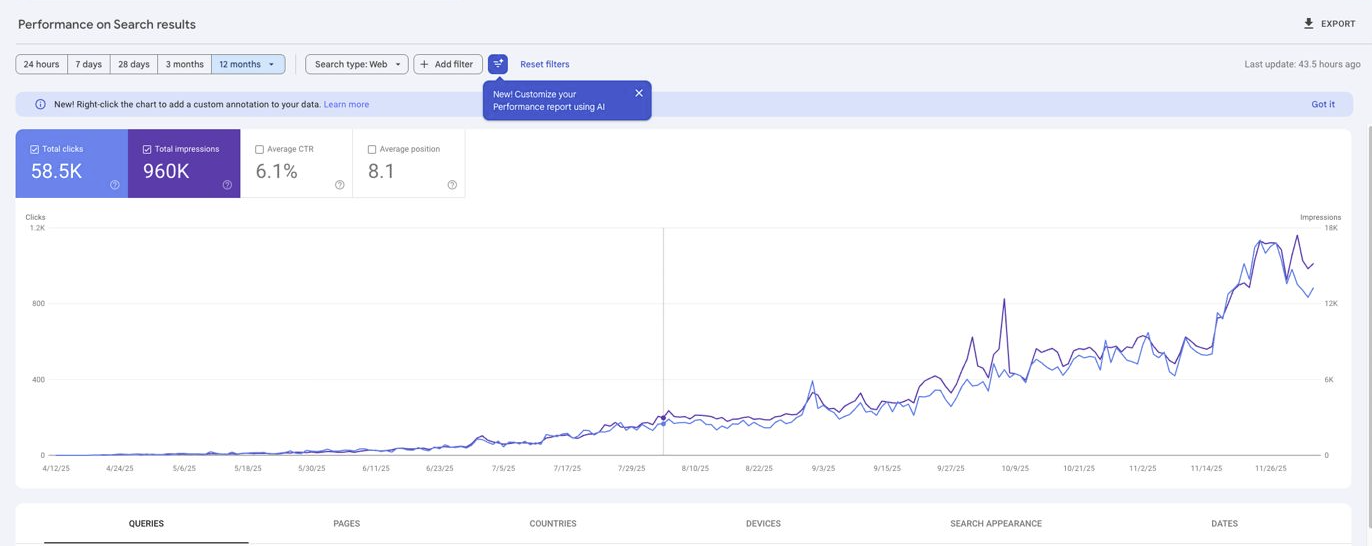This screenshot has height=546, width=1372.
Task: Switch to the Pages tab
Action: click(x=346, y=523)
